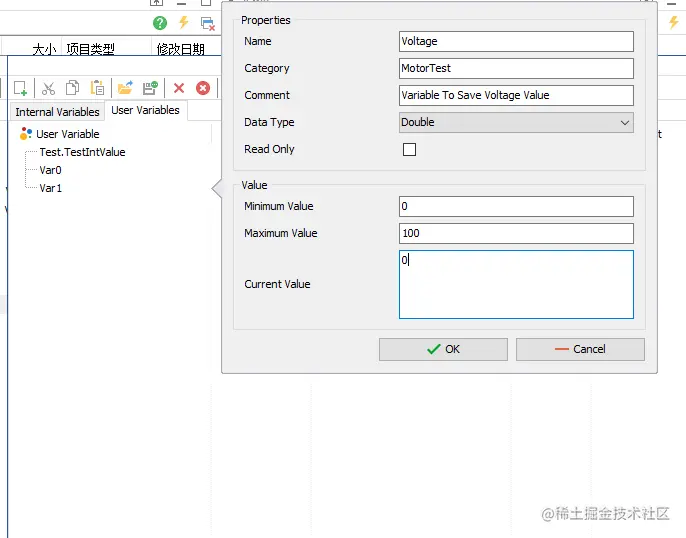The width and height of the screenshot is (686, 538).
Task: Click the save export disk icon
Action: pyautogui.click(x=150, y=88)
